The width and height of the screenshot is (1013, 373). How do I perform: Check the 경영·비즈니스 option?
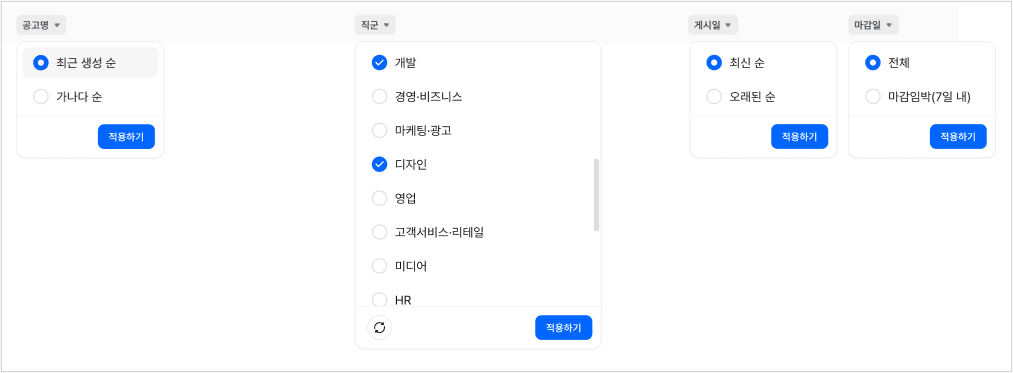(x=478, y=97)
